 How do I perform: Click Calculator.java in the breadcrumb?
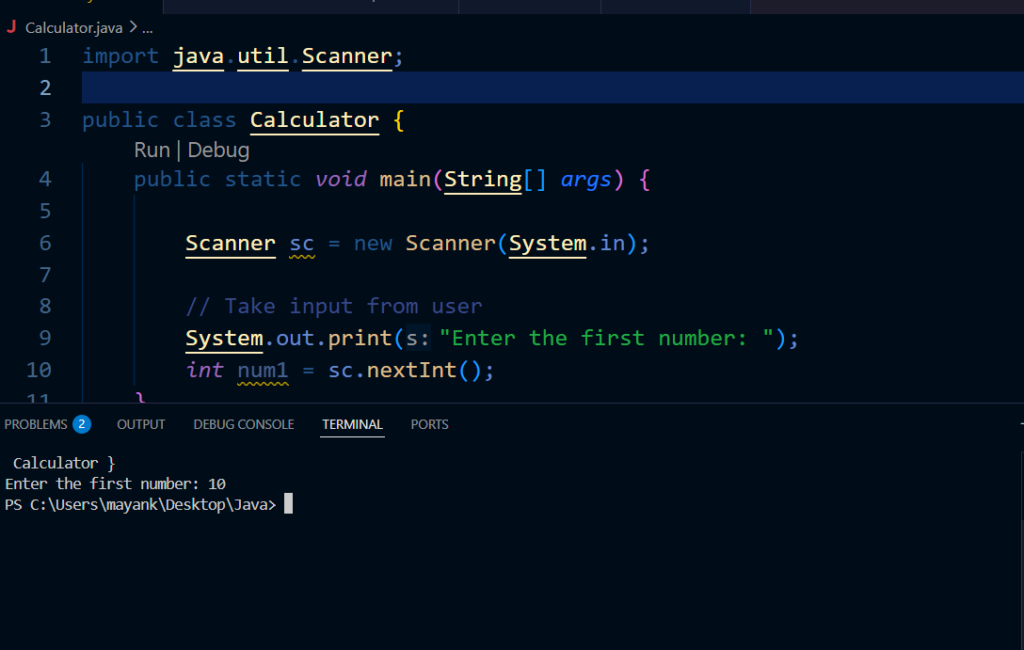click(74, 28)
